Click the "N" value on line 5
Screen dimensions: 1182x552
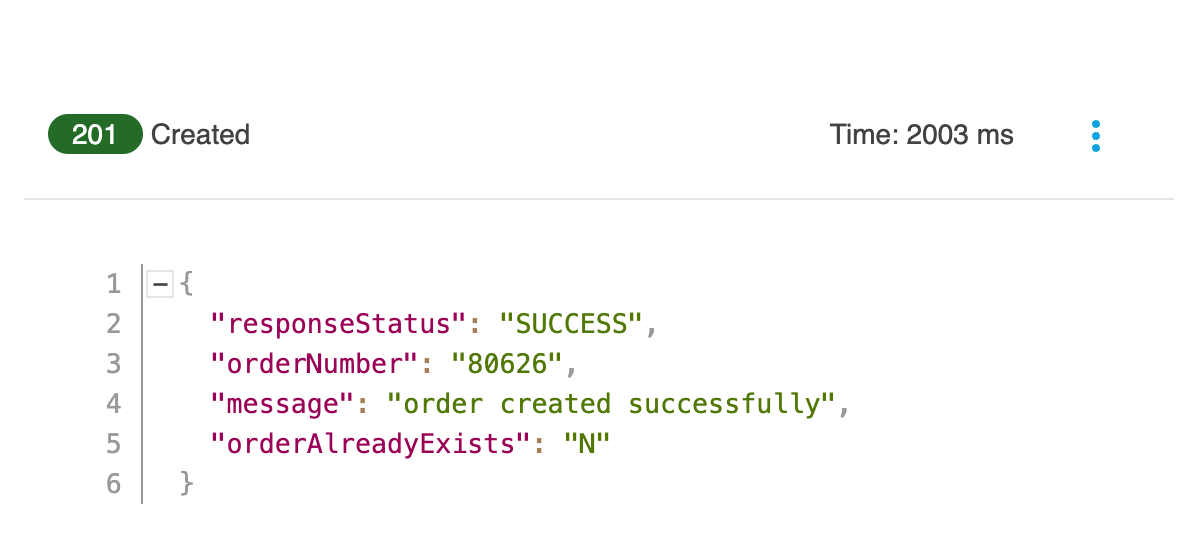point(586,444)
